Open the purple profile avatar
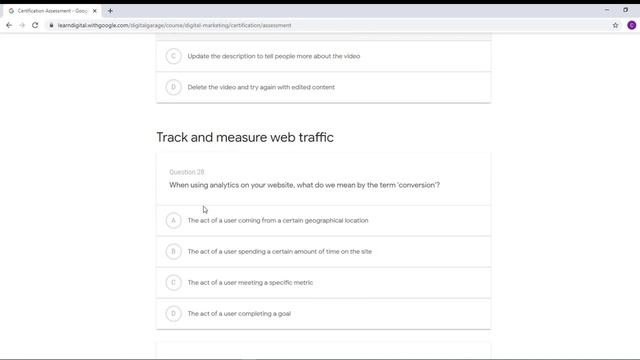The width and height of the screenshot is (640, 360). pos(631,25)
